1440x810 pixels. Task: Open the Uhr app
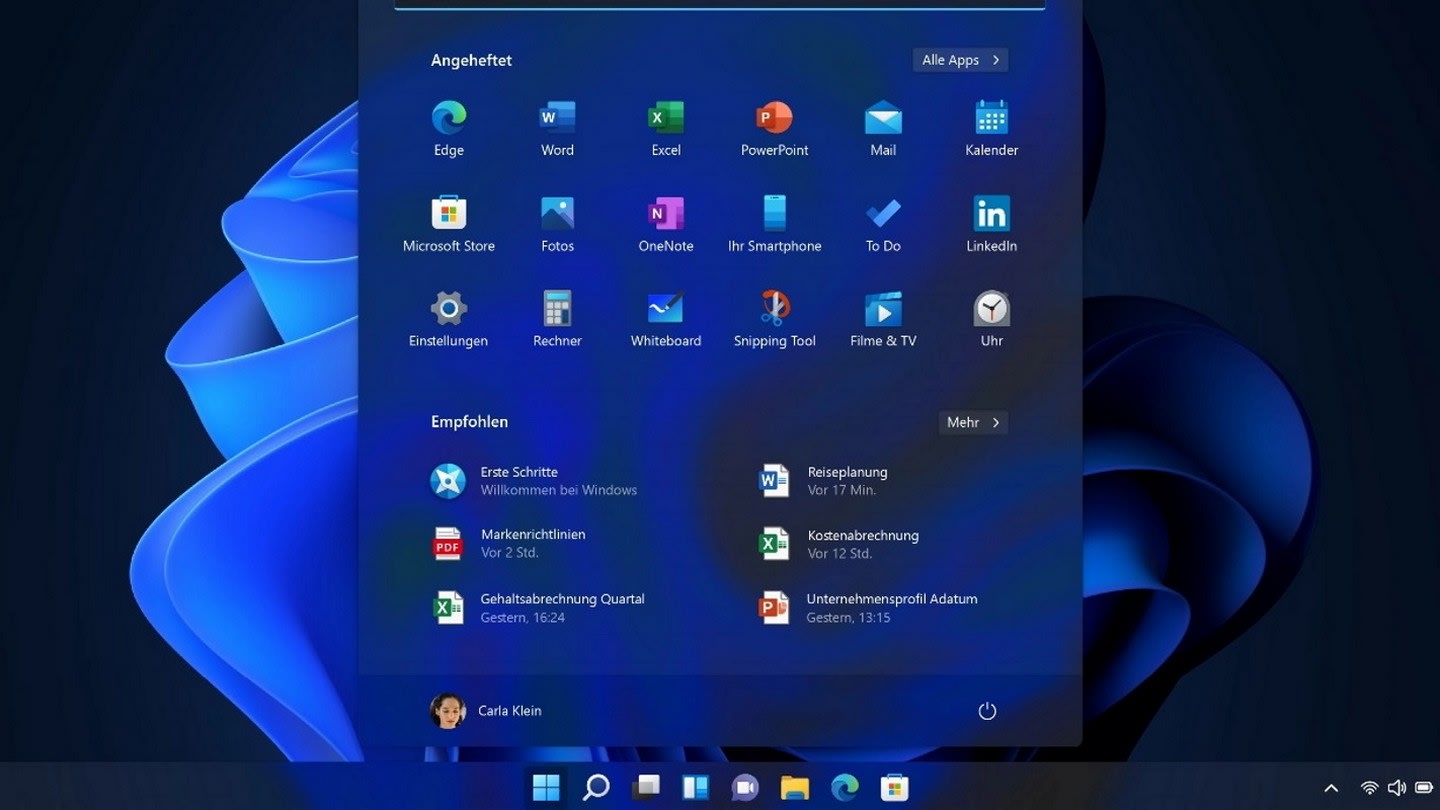pos(990,310)
